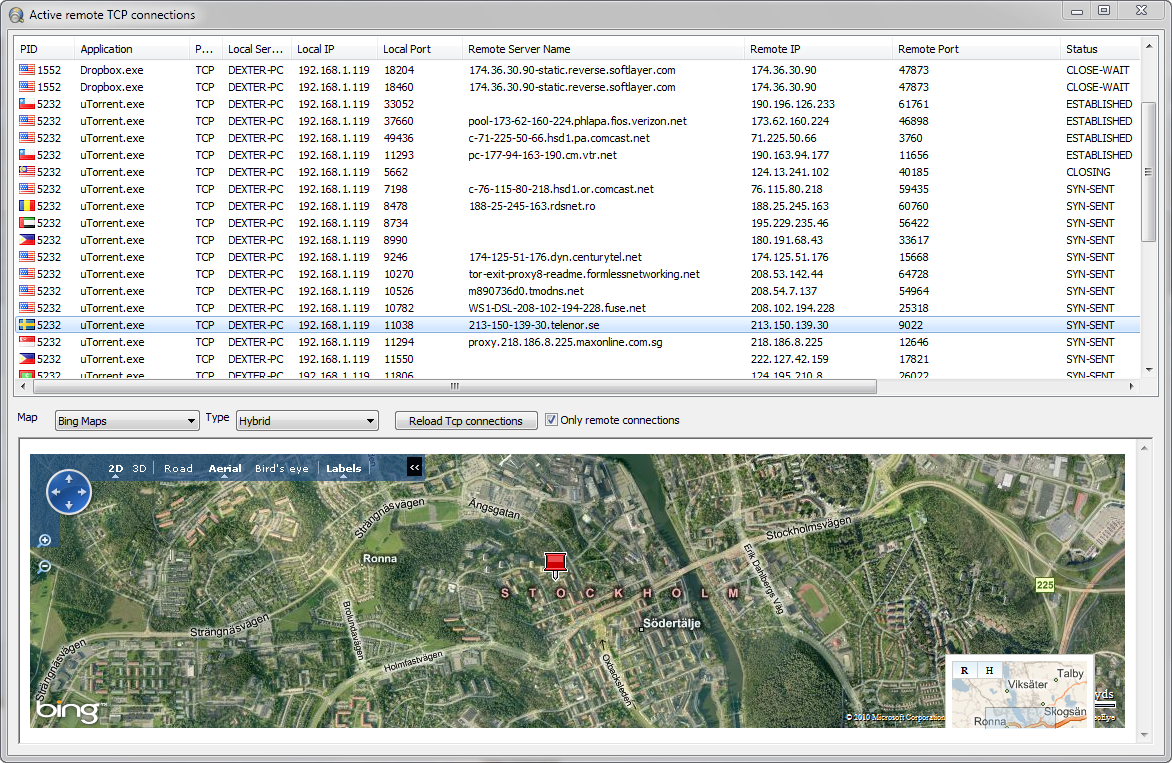Select the Road map view
Screen dimensions: 1172x763
[178, 468]
